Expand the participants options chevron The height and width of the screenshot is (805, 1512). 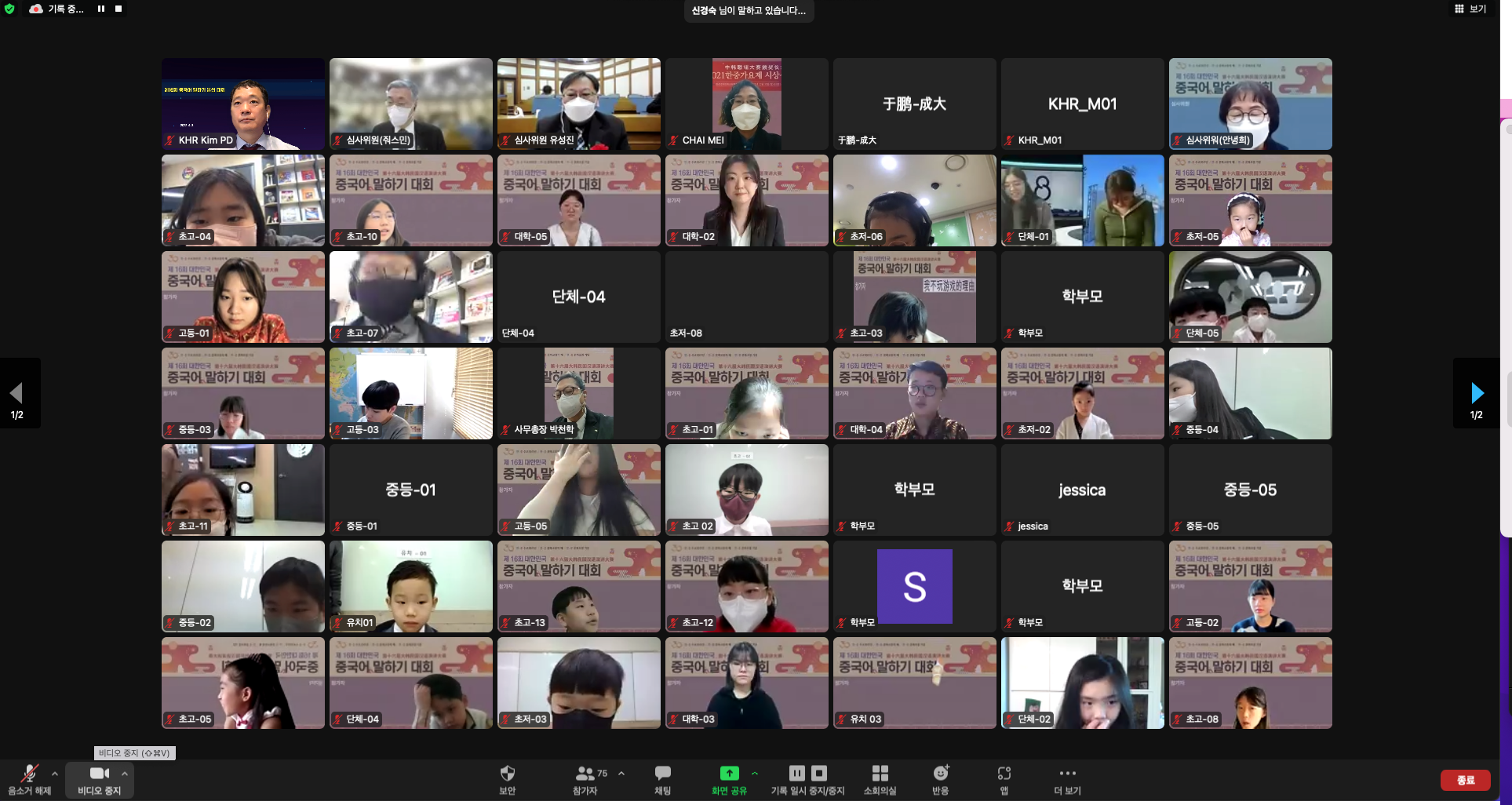(621, 774)
